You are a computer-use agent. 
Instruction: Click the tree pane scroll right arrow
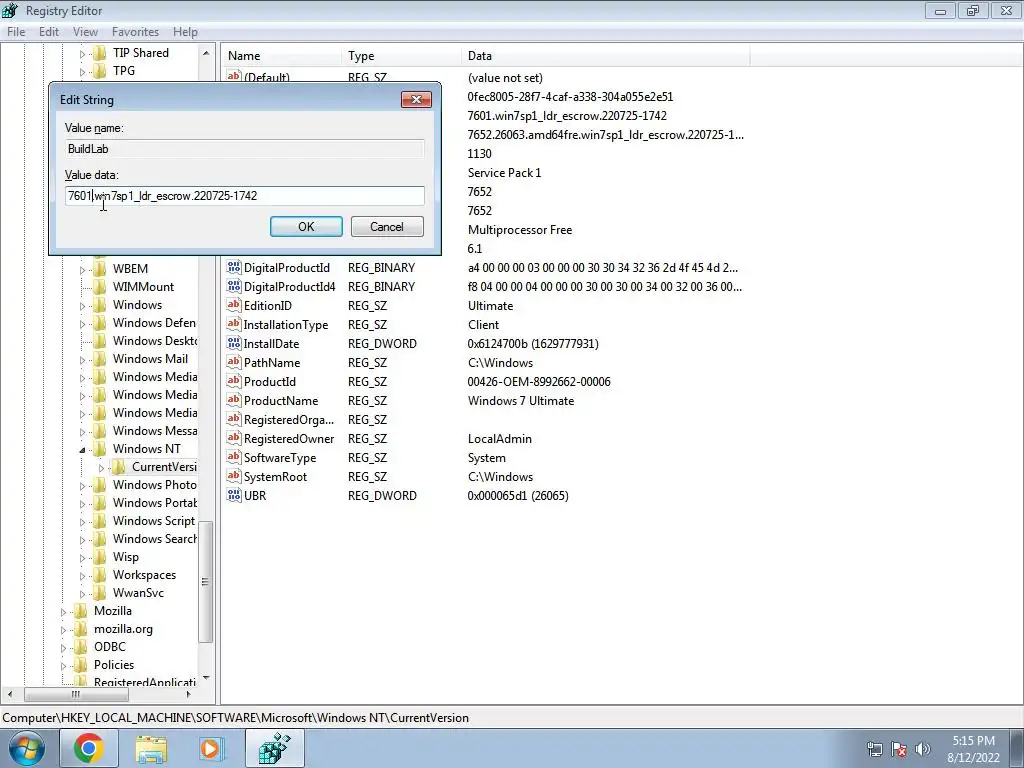coord(189,694)
